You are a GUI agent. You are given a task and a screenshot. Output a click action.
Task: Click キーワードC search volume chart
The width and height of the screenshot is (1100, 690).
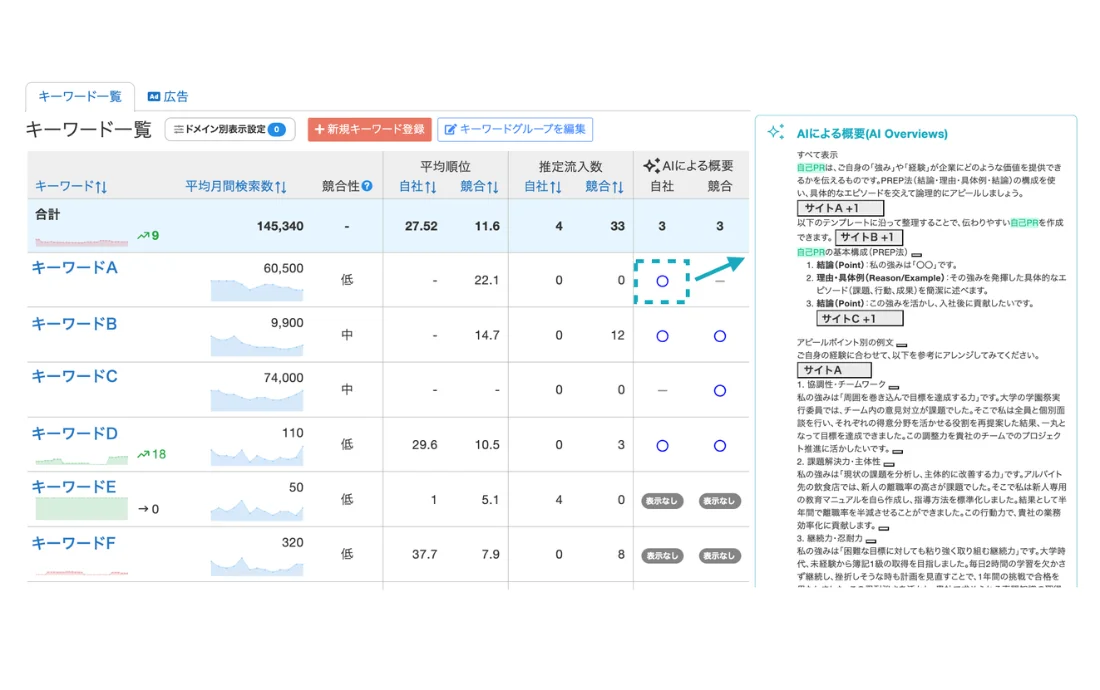tap(257, 400)
